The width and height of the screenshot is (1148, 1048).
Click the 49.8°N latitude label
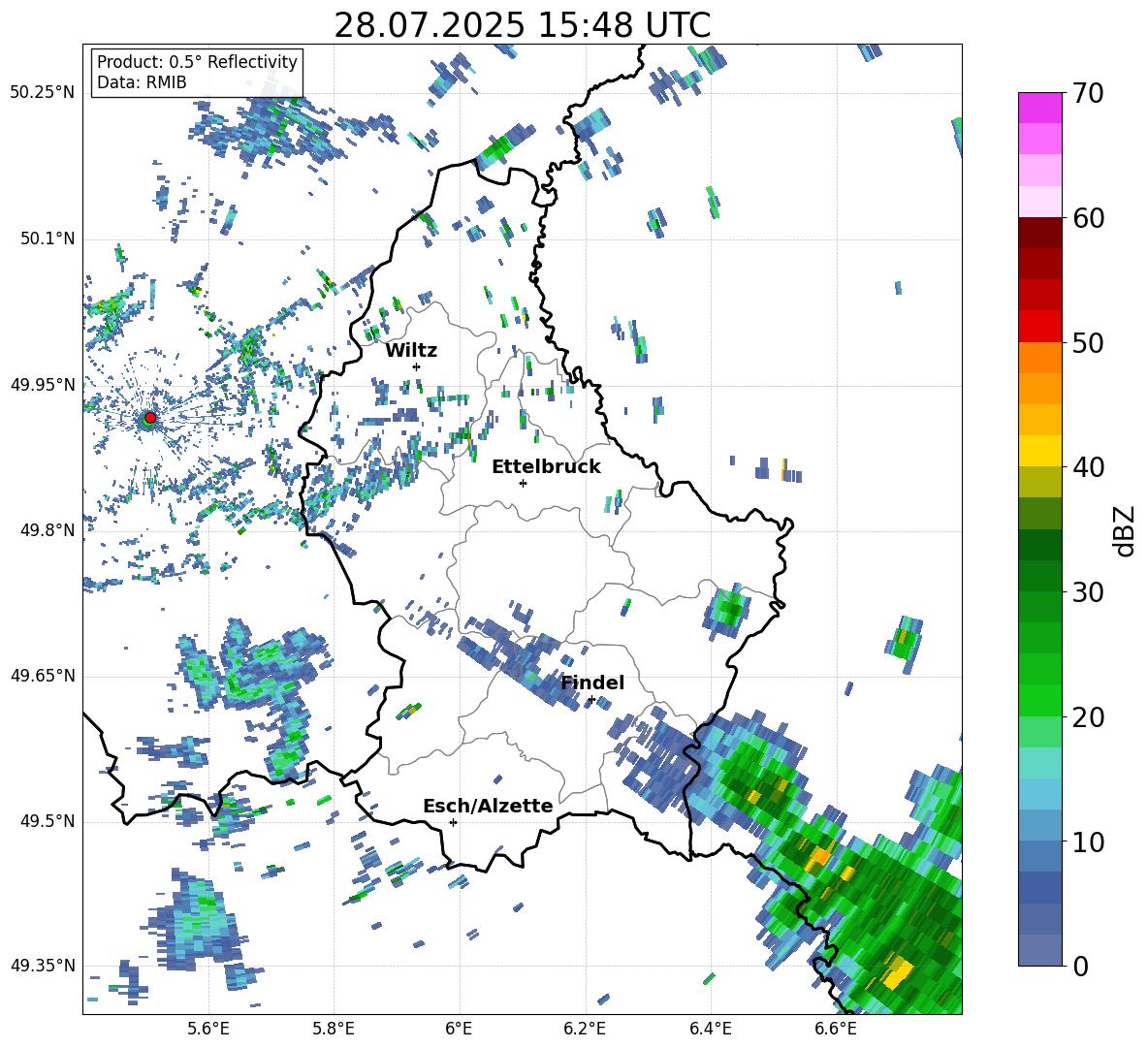(x=48, y=530)
